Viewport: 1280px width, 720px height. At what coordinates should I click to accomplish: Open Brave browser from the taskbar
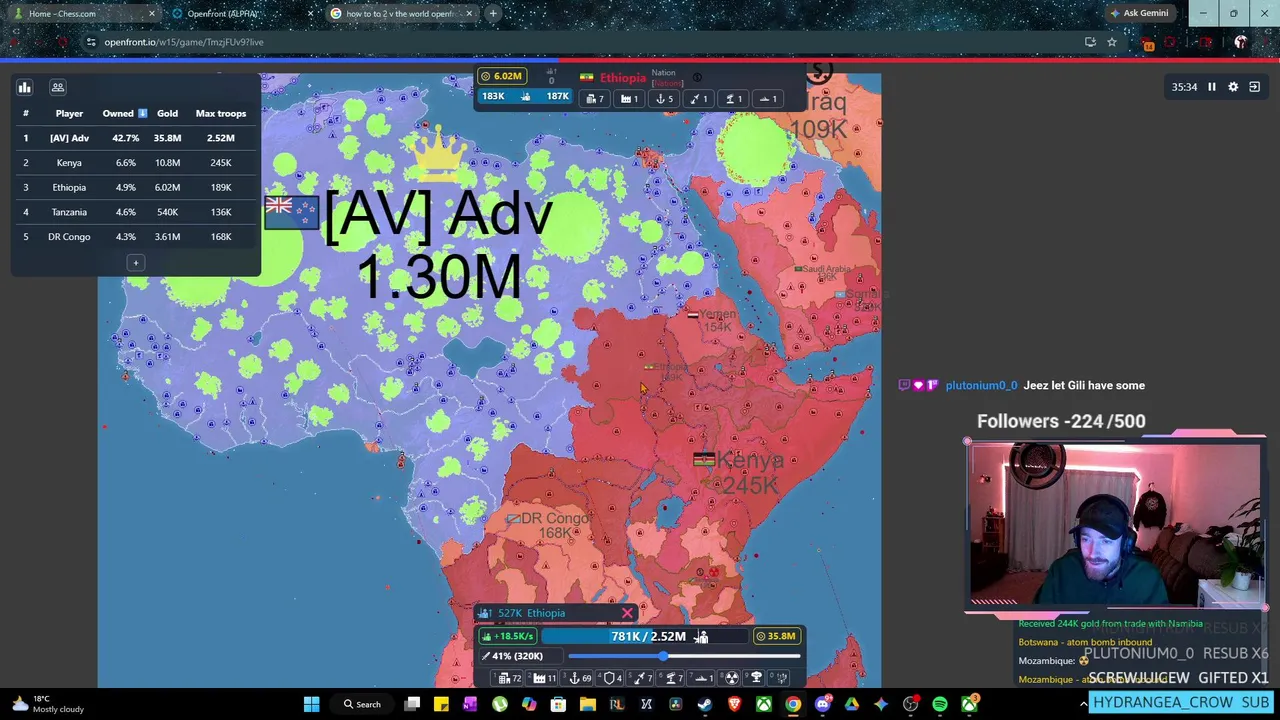coord(734,704)
